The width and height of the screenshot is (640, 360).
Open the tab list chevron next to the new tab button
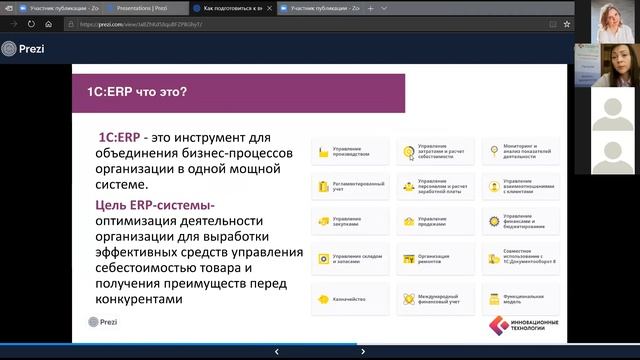coord(384,8)
